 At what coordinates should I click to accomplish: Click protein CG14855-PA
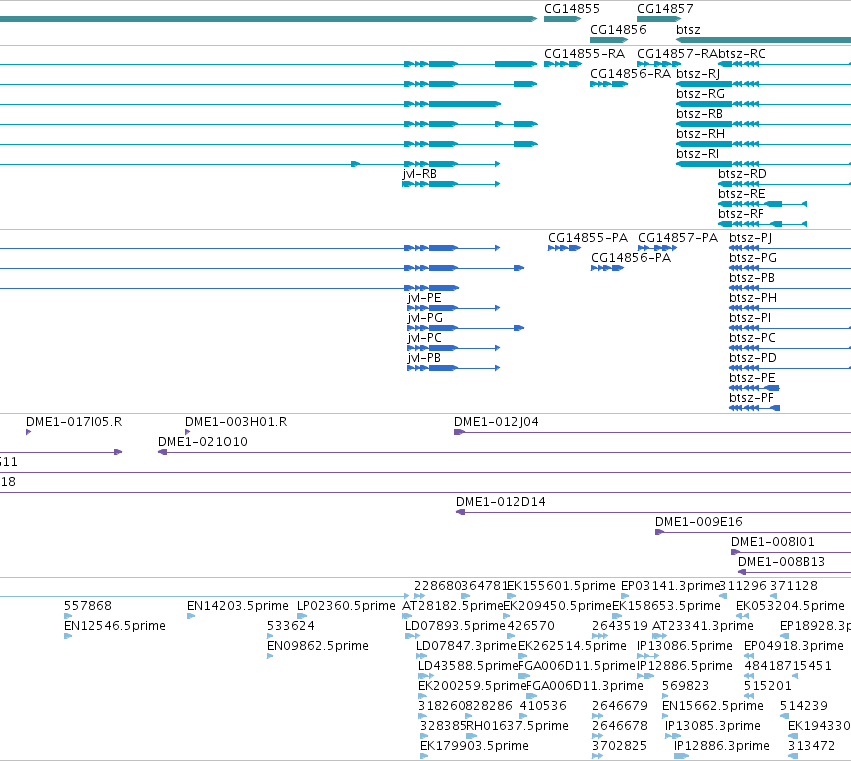pos(588,238)
